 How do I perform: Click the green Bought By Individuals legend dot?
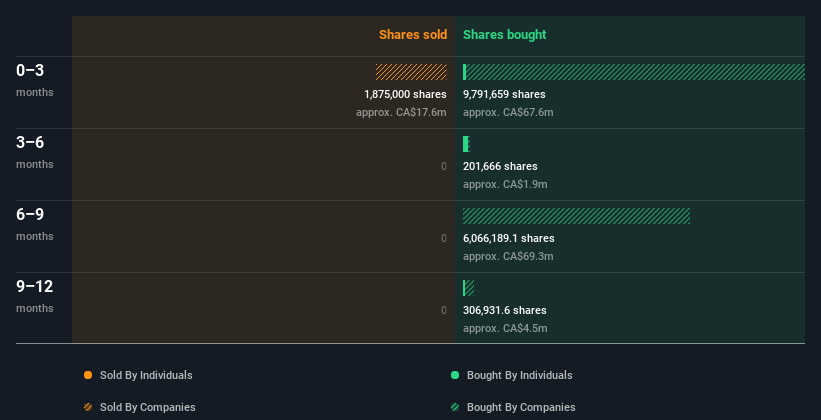(455, 375)
